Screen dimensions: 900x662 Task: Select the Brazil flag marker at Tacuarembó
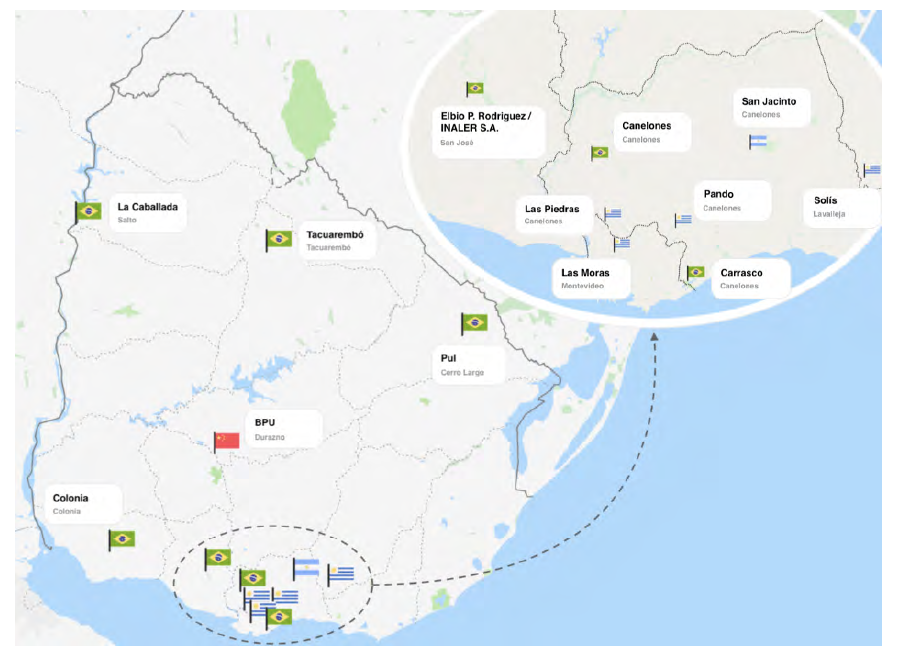click(x=279, y=239)
